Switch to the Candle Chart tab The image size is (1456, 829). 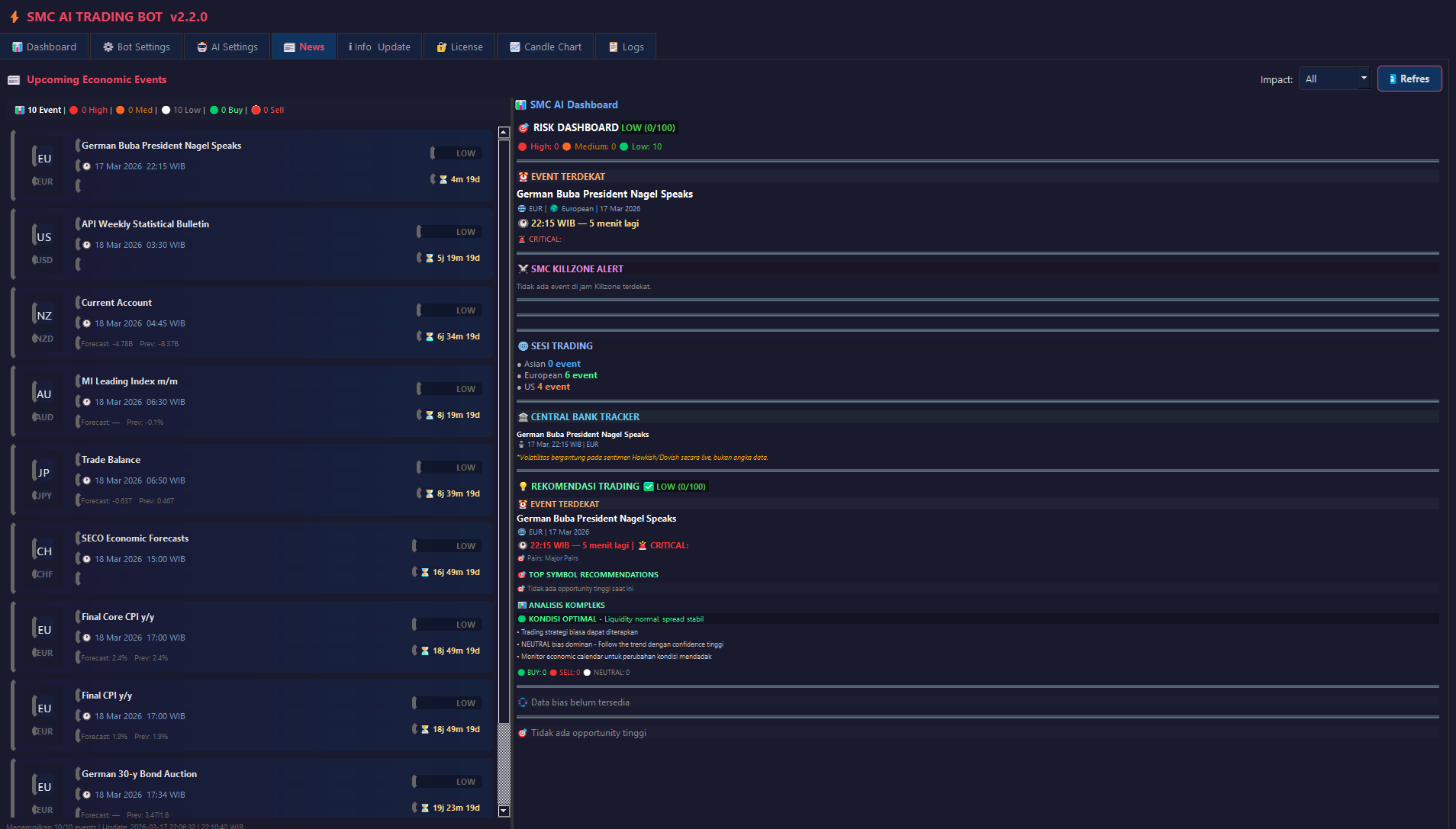545,46
